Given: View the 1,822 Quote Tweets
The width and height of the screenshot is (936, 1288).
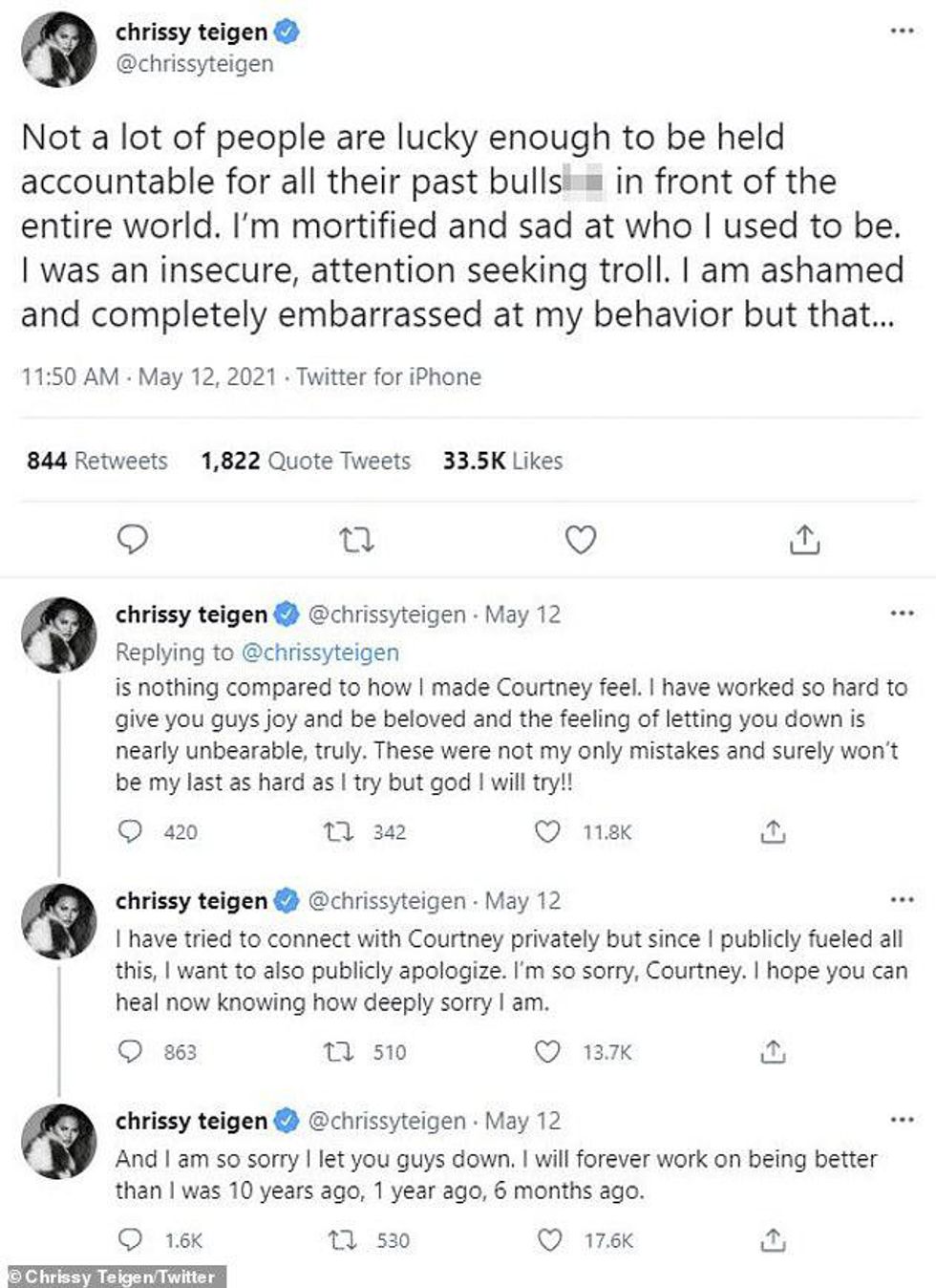Looking at the screenshot, I should (306, 461).
